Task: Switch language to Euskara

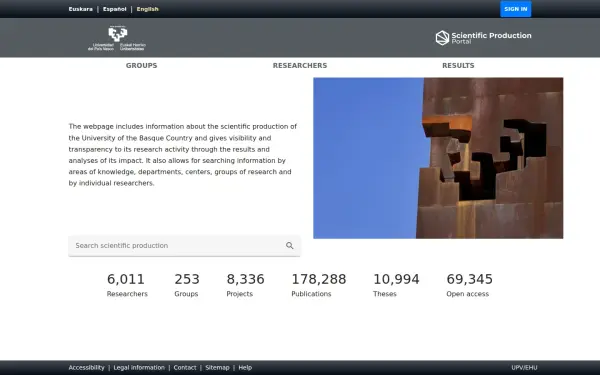Action: (x=80, y=9)
